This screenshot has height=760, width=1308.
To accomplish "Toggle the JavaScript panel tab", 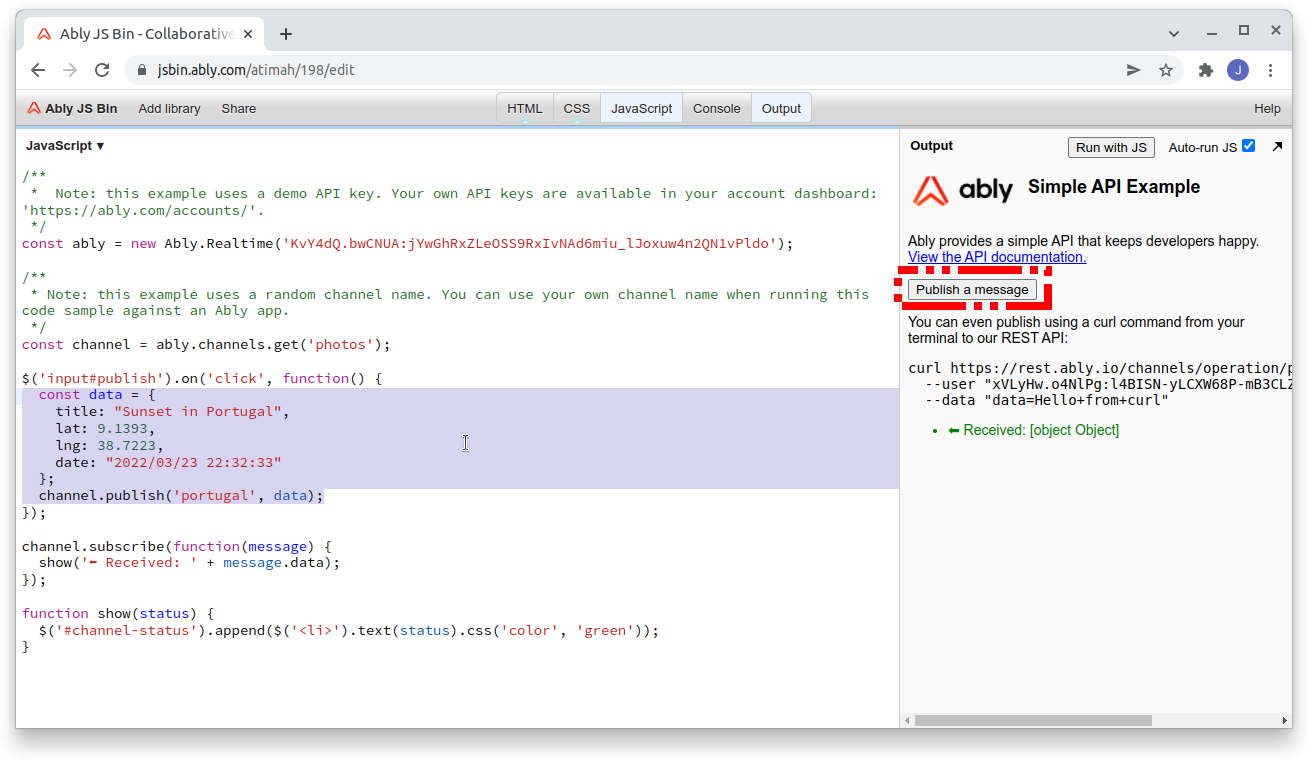I will [x=642, y=109].
